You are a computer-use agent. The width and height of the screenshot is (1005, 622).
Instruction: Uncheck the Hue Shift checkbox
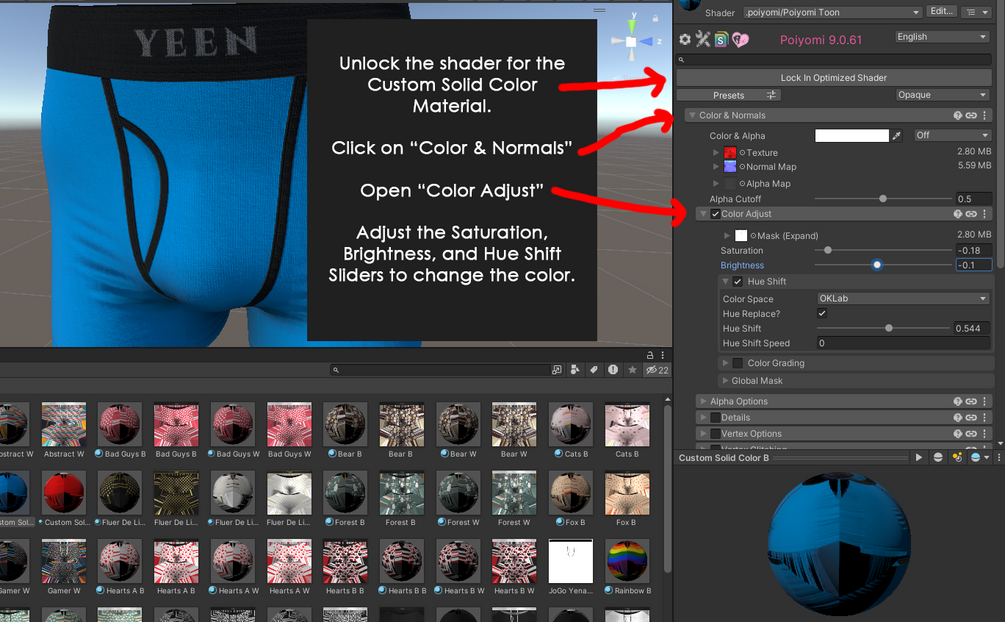pos(738,282)
